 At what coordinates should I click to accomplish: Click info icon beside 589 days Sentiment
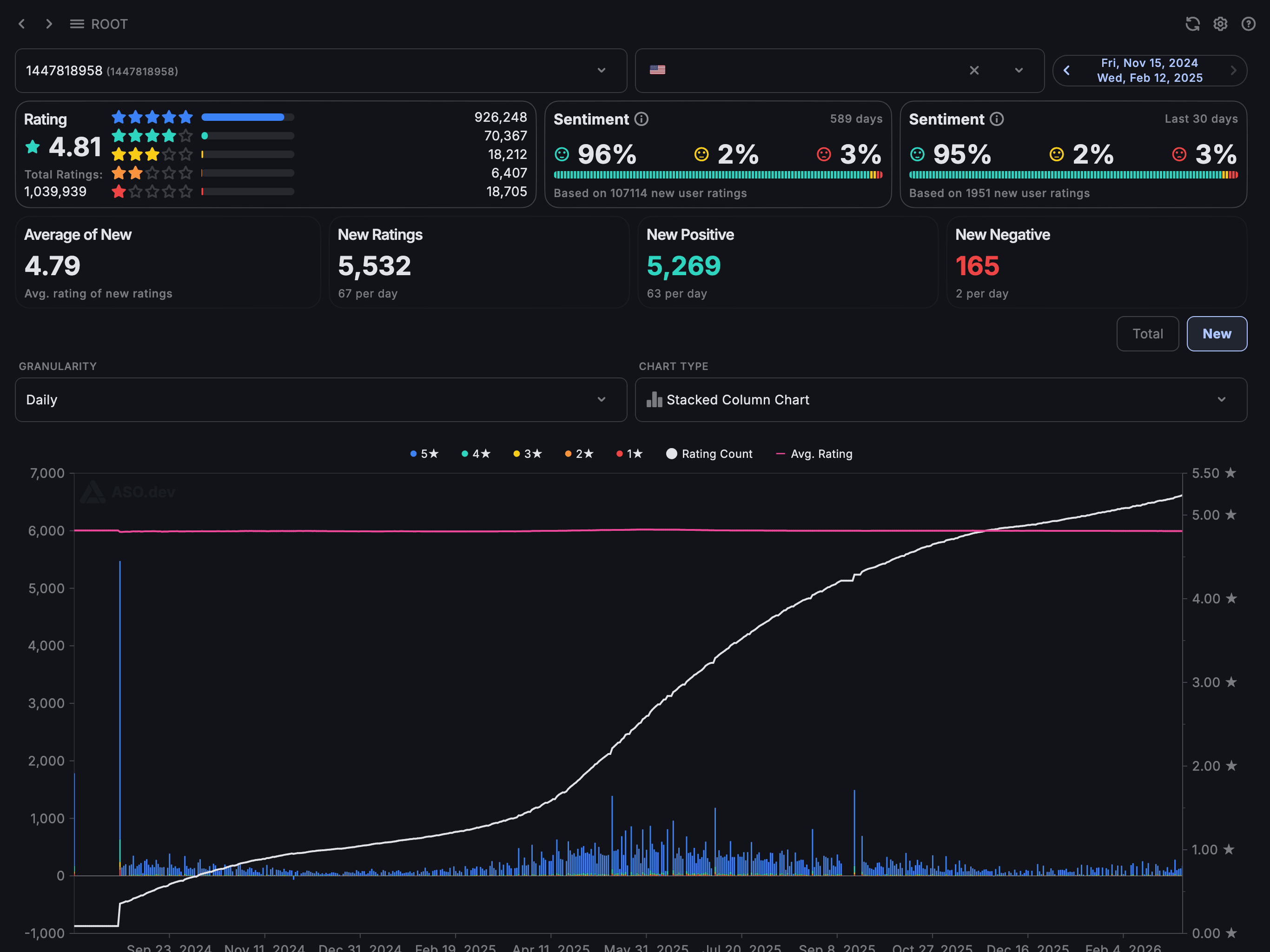tap(642, 119)
